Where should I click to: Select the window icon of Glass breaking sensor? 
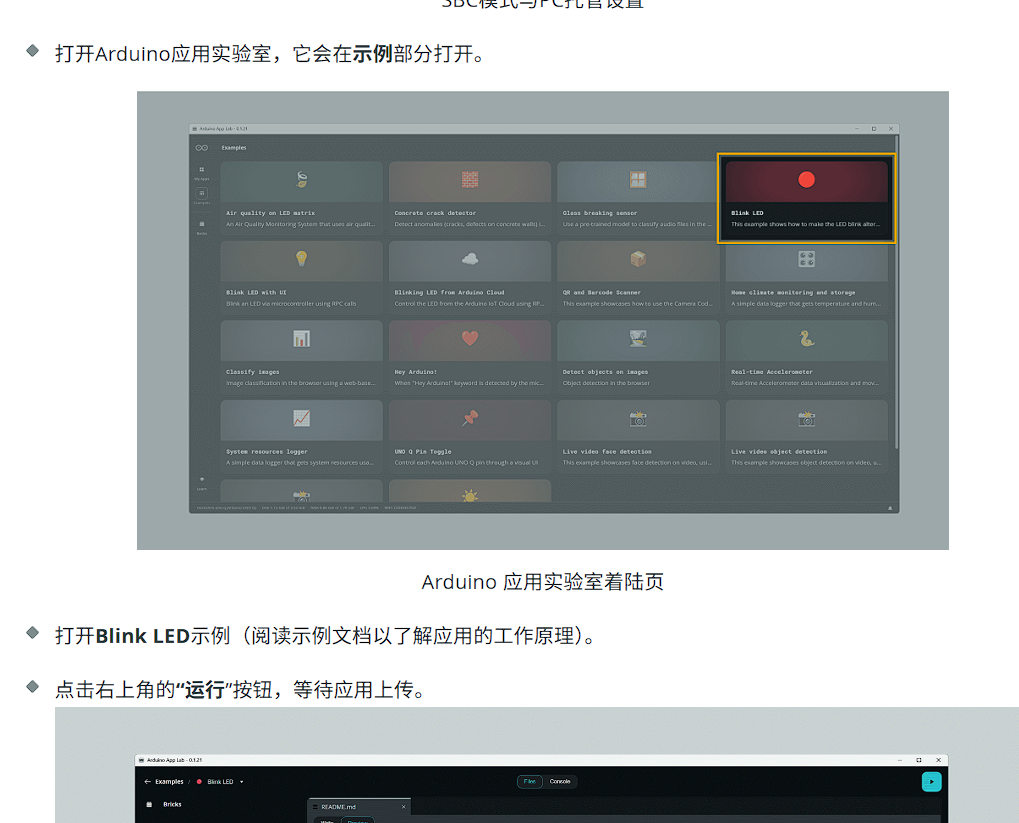(x=638, y=179)
